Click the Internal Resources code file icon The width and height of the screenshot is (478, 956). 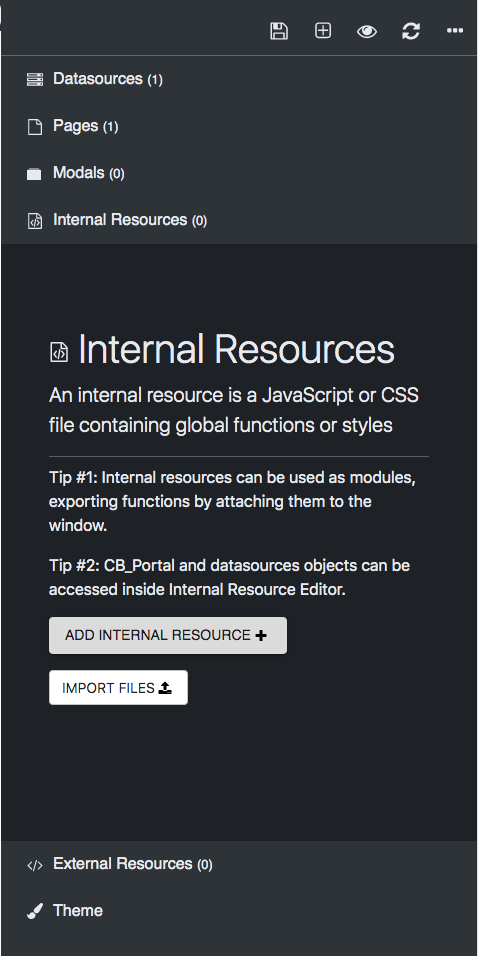[x=35, y=221]
